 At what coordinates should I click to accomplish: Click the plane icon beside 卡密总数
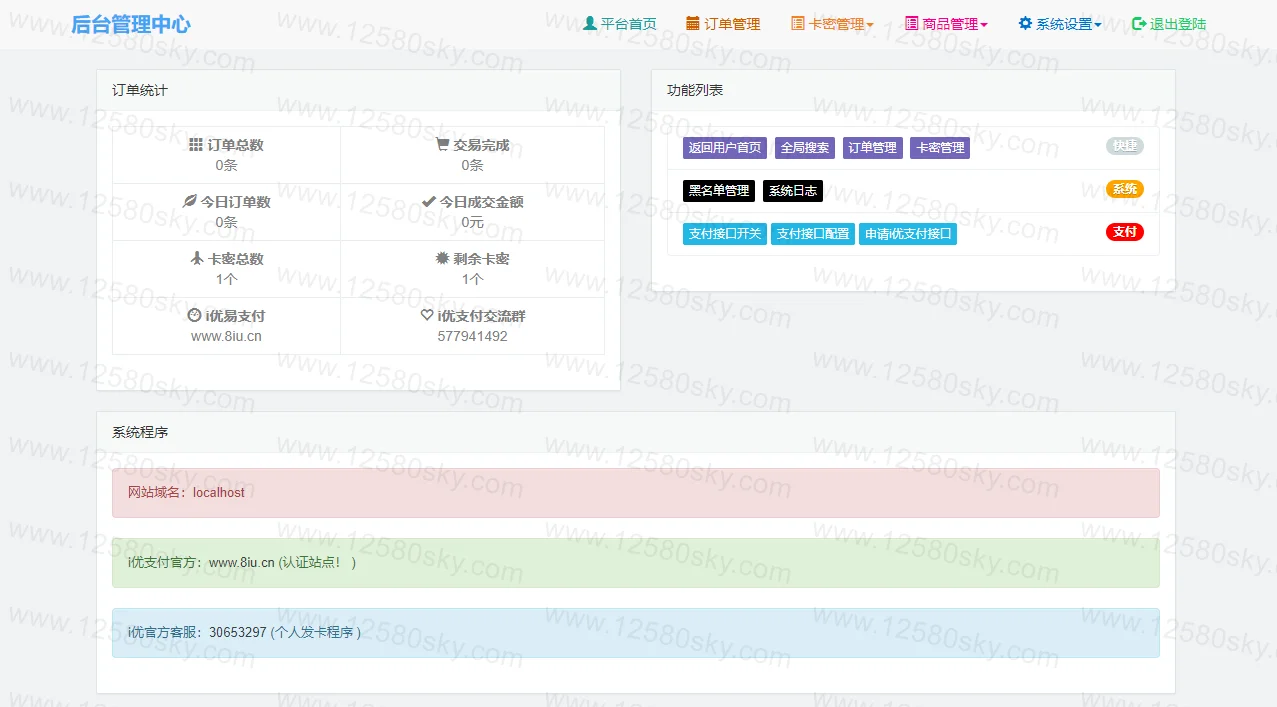pos(197,258)
